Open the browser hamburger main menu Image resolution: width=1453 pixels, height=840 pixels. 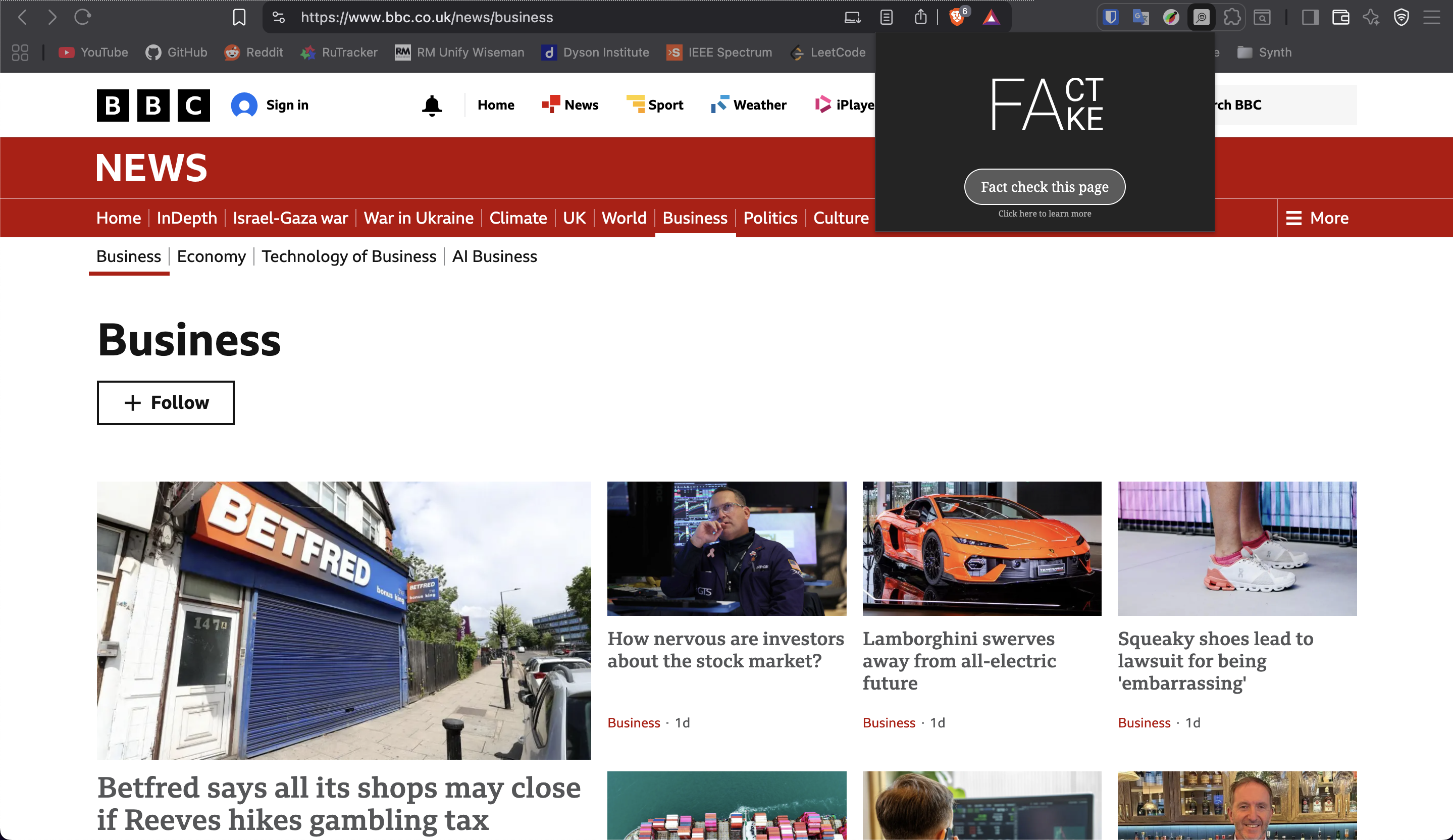(1431, 17)
